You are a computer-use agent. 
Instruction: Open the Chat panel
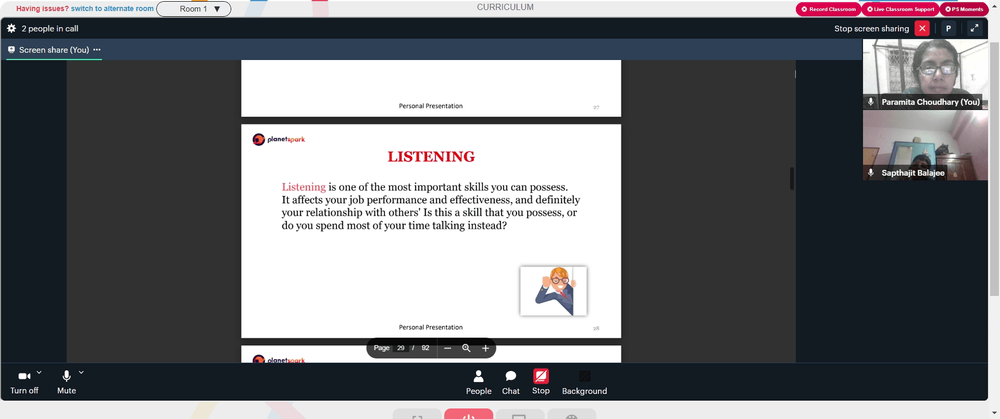tap(511, 382)
